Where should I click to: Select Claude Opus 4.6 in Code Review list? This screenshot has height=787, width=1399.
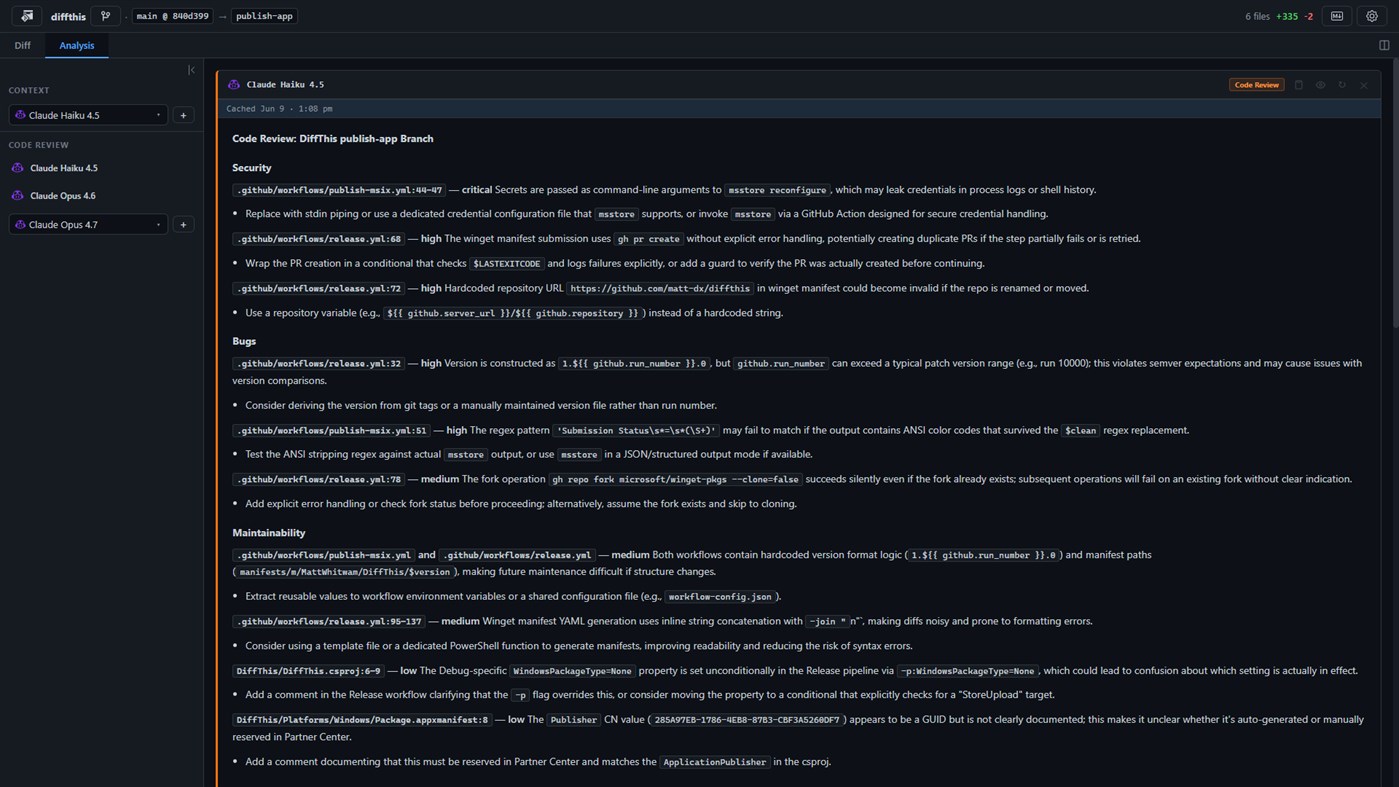(x=62, y=196)
